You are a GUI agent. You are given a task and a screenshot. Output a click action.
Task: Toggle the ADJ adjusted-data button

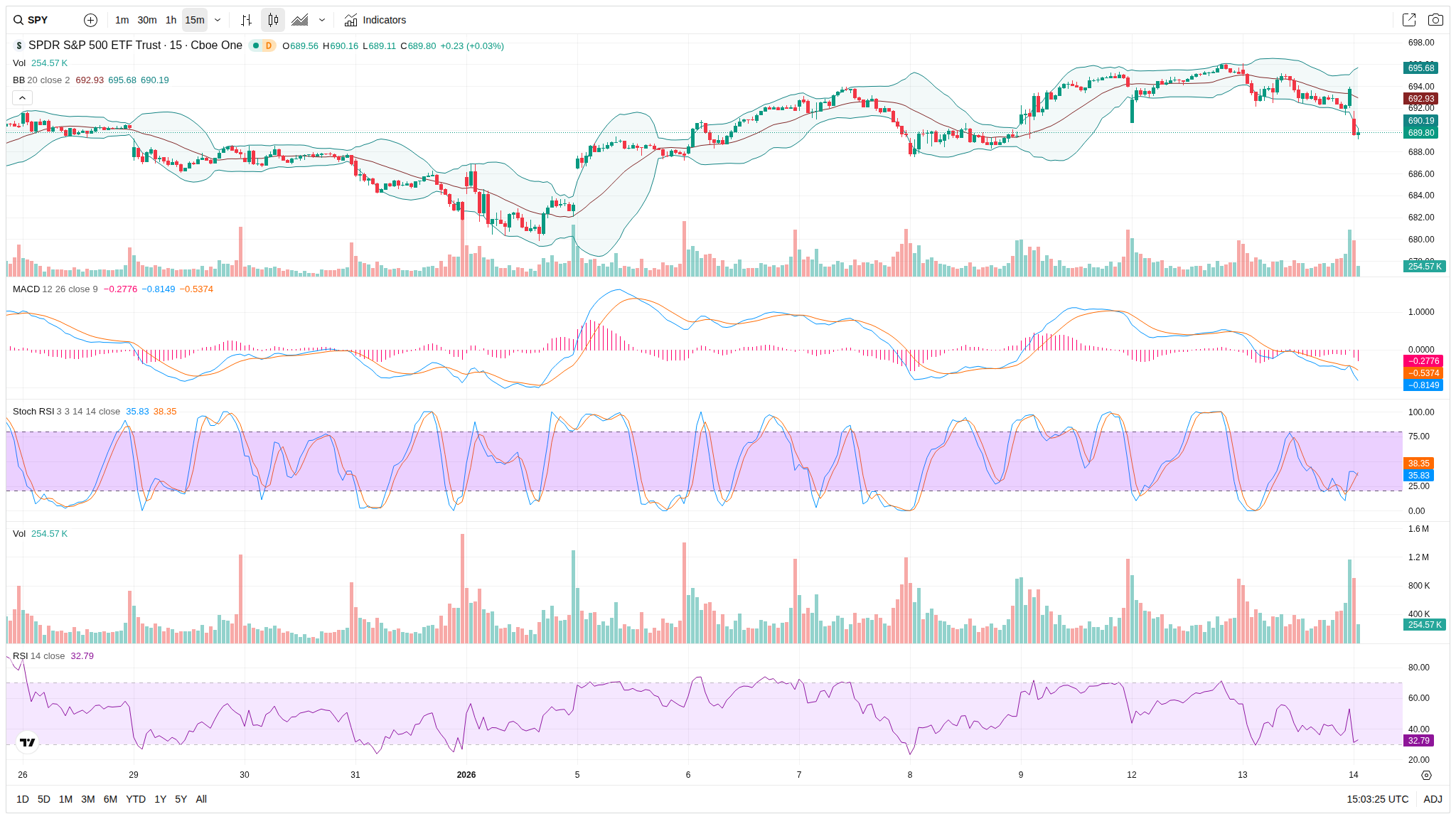pyautogui.click(x=1432, y=799)
